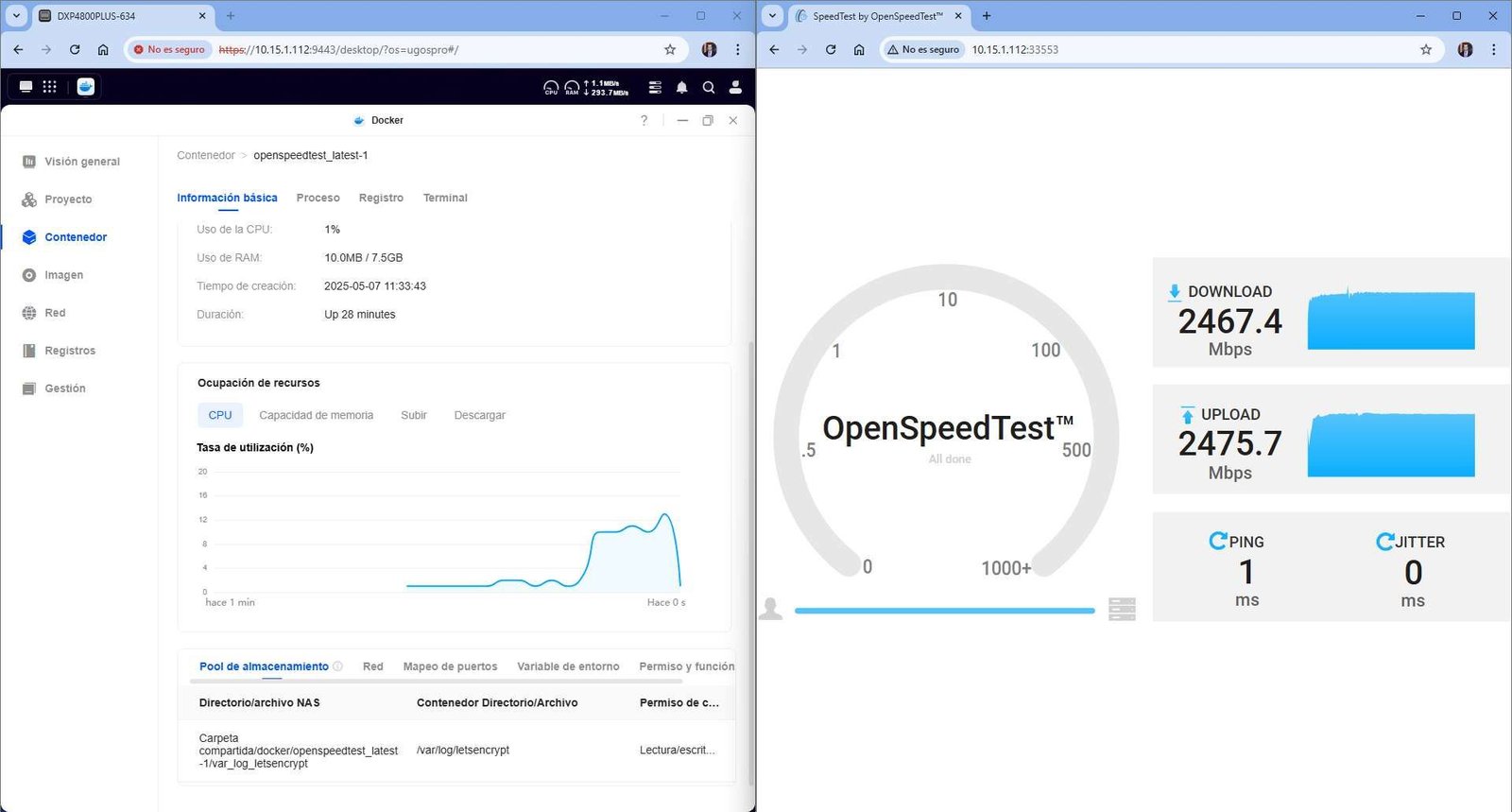Switch to the Registro tab
Viewport: 1512px width, 812px height.
click(381, 198)
